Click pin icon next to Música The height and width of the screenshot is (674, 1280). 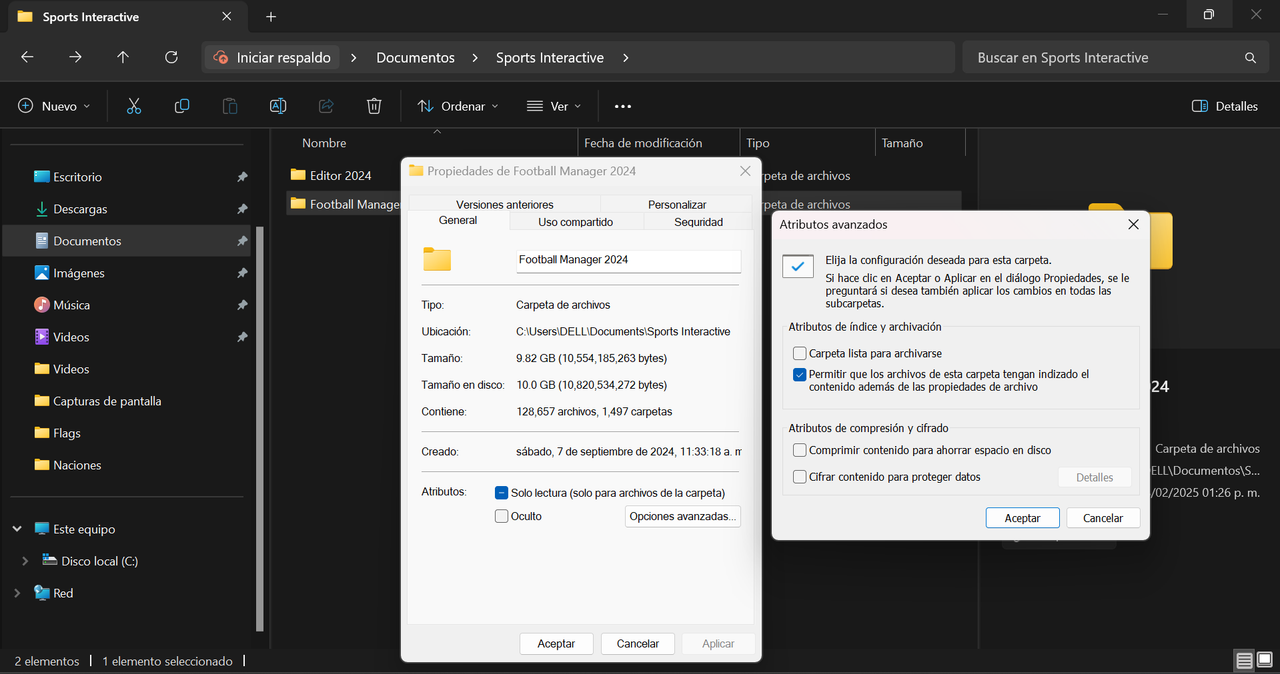(x=242, y=305)
